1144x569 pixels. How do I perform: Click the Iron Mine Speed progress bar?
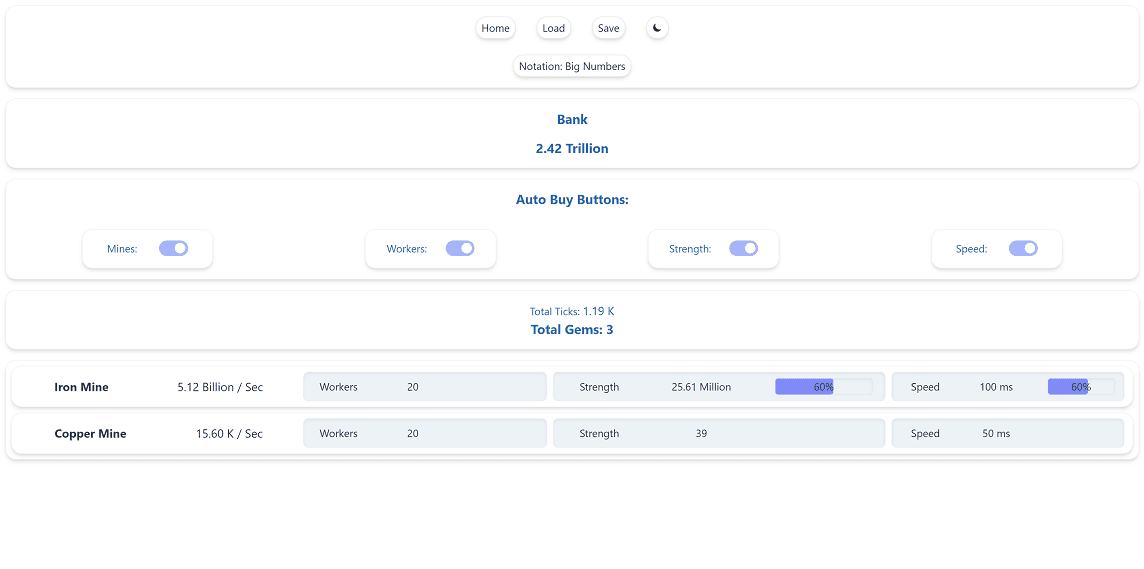click(1080, 387)
